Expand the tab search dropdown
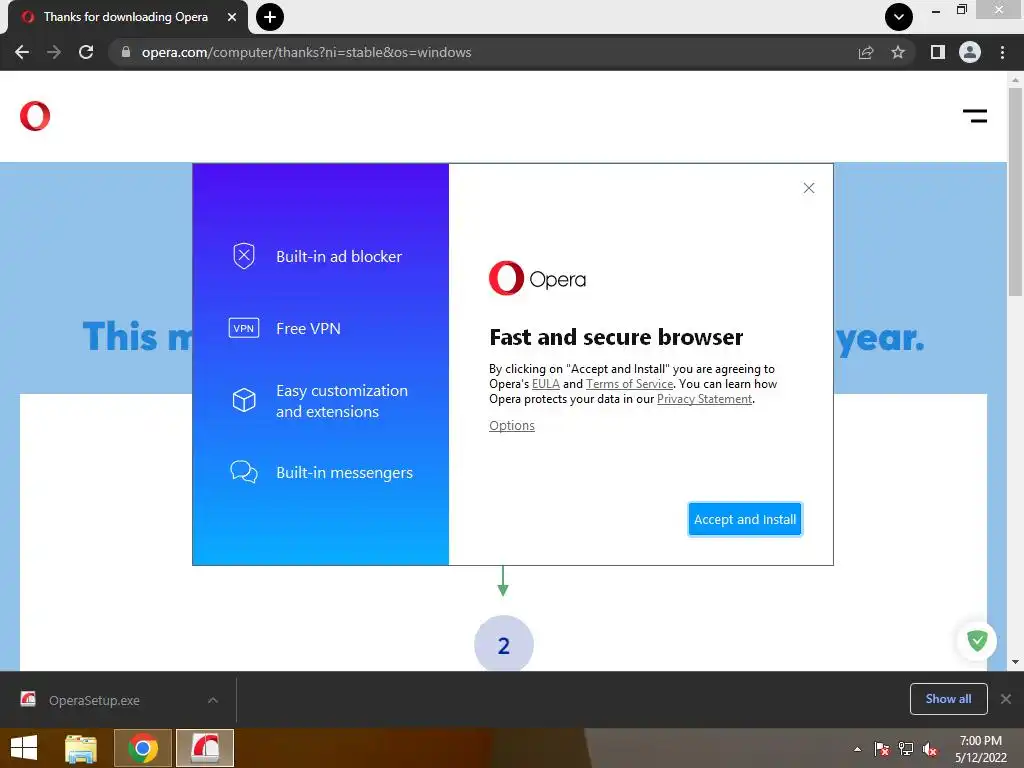The height and width of the screenshot is (768, 1024). (899, 17)
